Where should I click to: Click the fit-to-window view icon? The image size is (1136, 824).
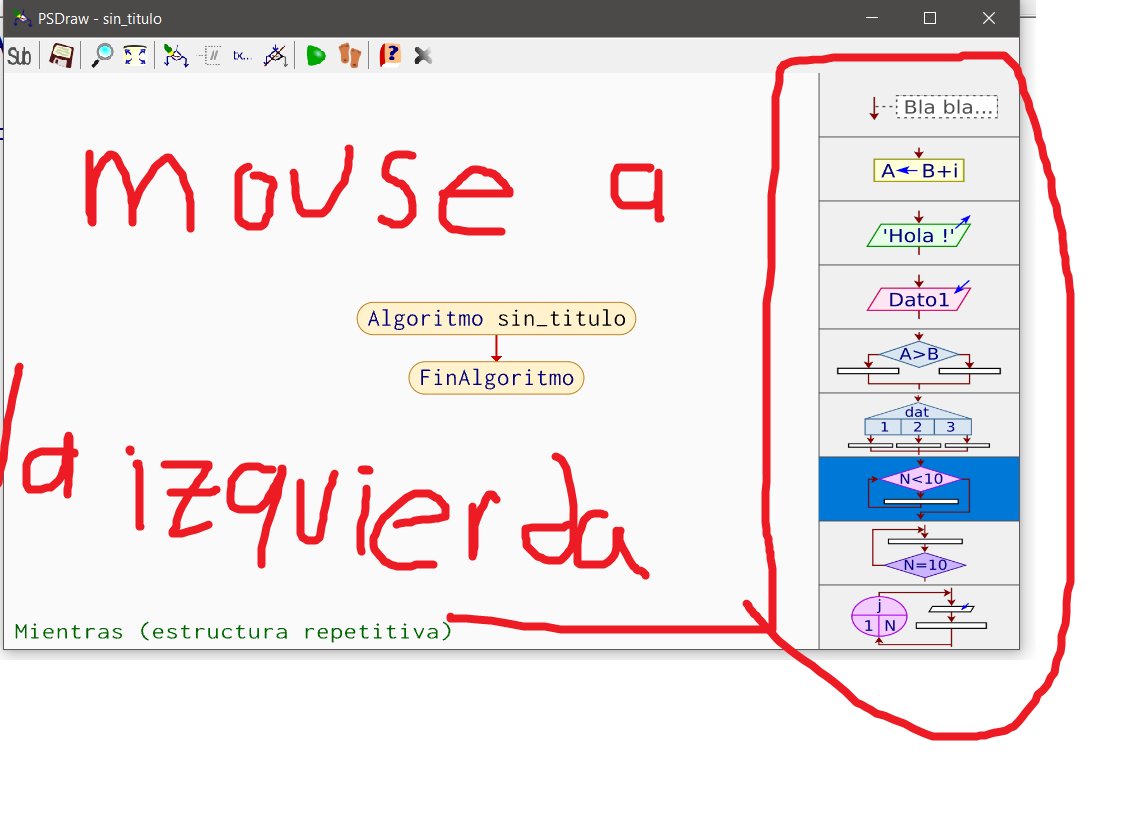coord(135,55)
